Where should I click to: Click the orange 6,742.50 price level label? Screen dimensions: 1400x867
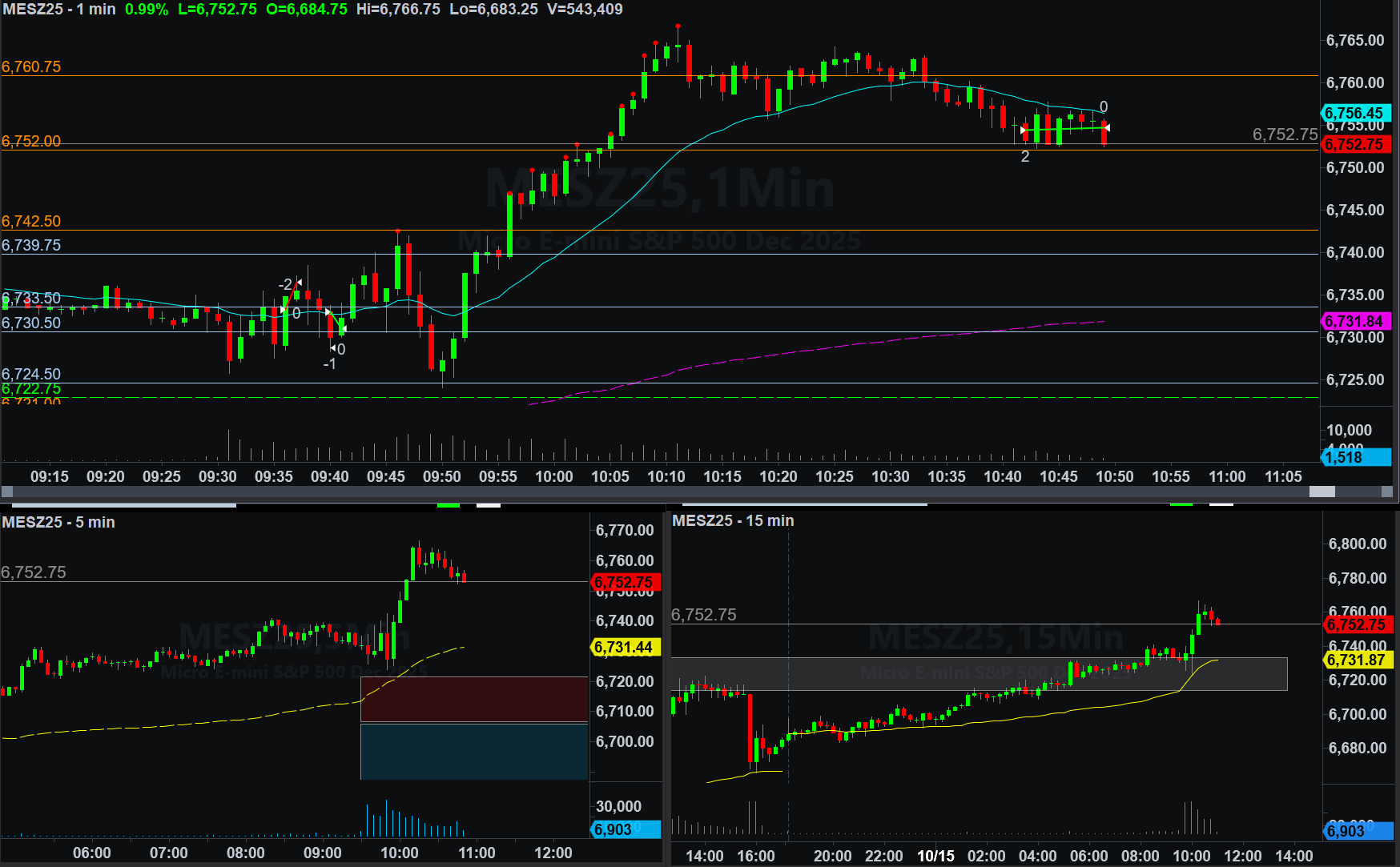click(x=31, y=221)
